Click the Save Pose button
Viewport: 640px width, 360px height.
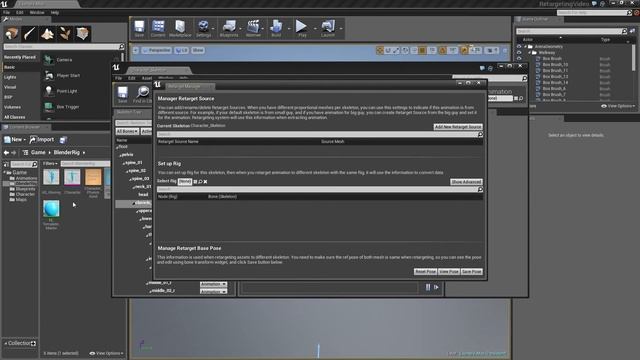pyautogui.click(x=471, y=272)
